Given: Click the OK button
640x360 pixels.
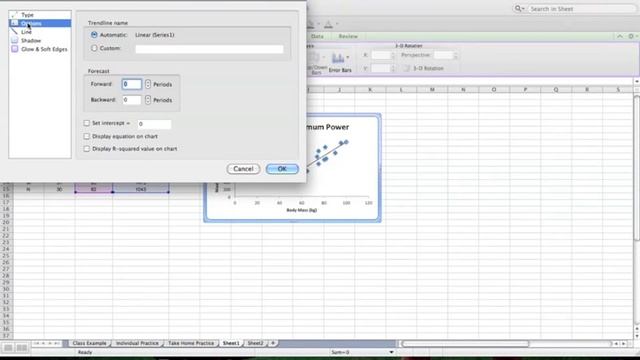Looking at the screenshot, I should (282, 169).
